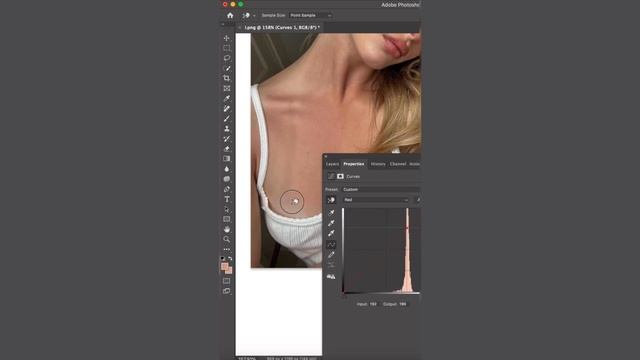Image resolution: width=640 pixels, height=360 pixels.
Task: Select the History Brush tool
Action: coord(227,139)
